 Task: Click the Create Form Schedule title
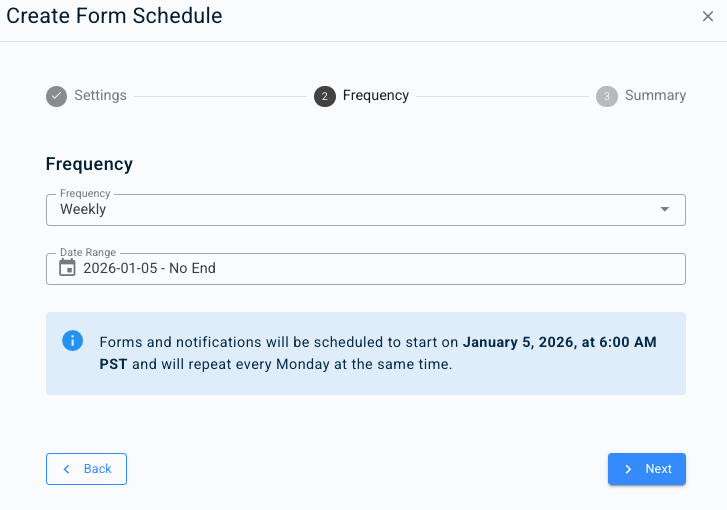click(114, 16)
